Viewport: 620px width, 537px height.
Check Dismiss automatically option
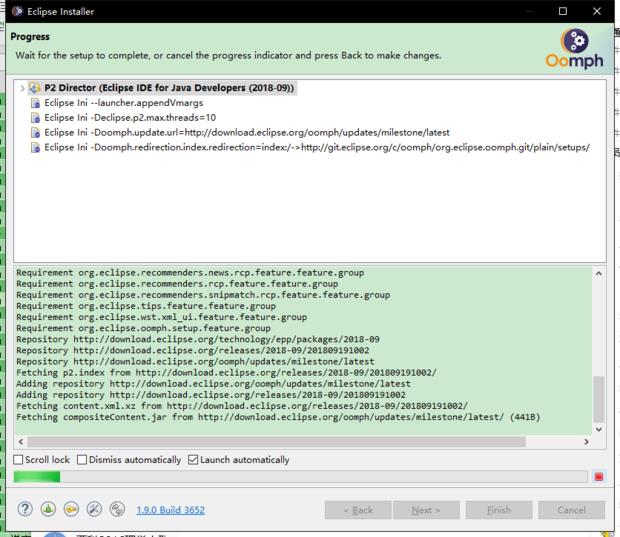[82, 460]
